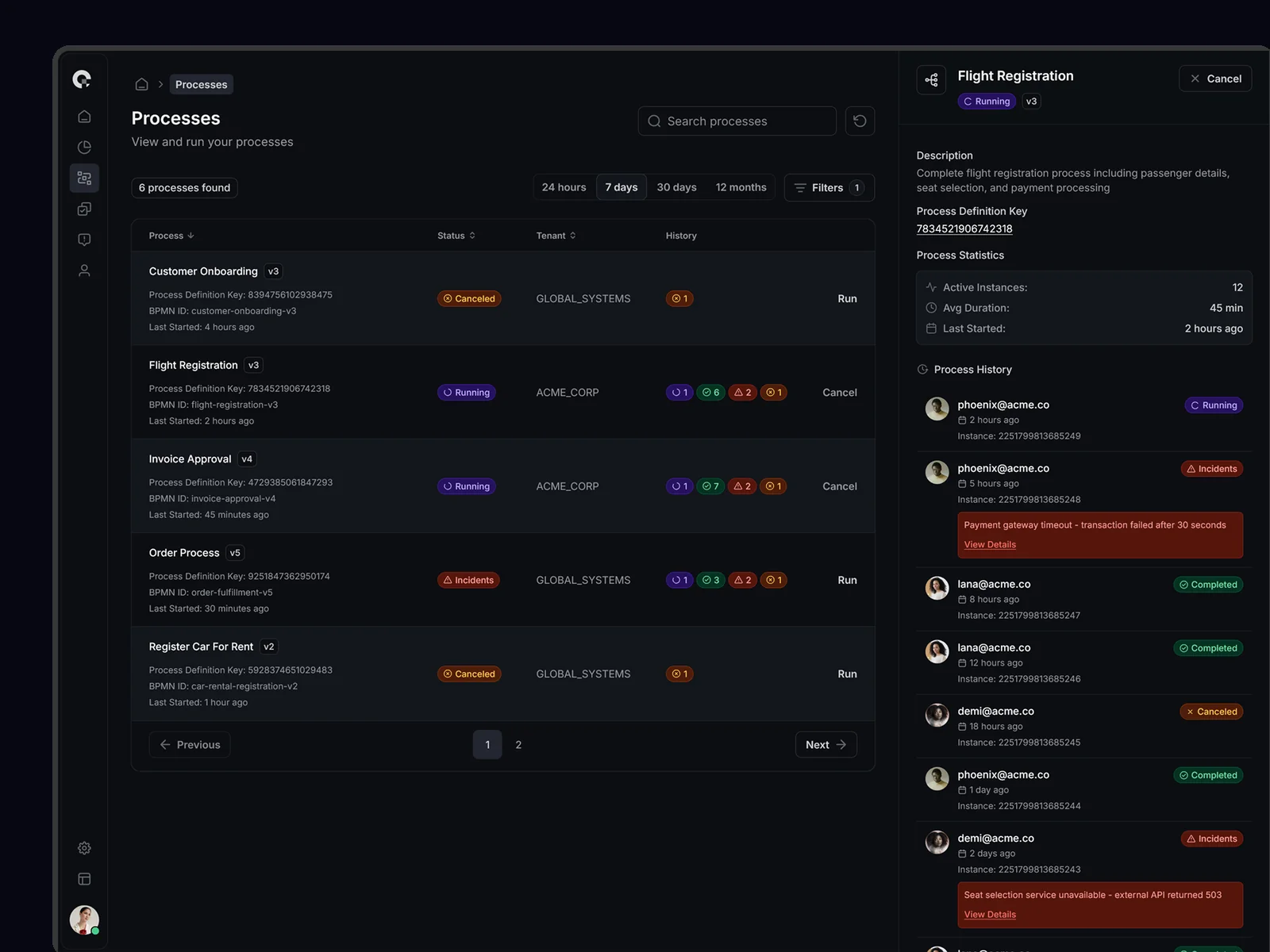Image resolution: width=1270 pixels, height=952 pixels.
Task: Sort the table by the Status column
Action: tap(456, 236)
